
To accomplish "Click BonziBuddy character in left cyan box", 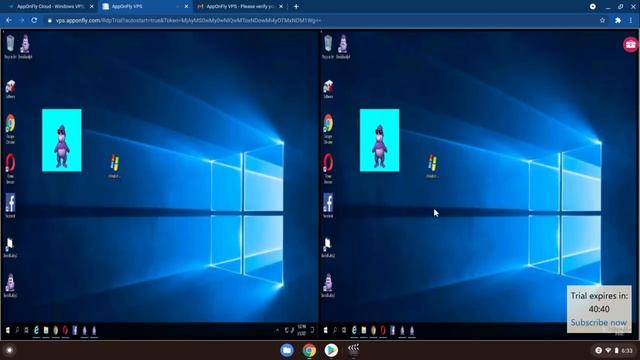I will pyautogui.click(x=62, y=146).
